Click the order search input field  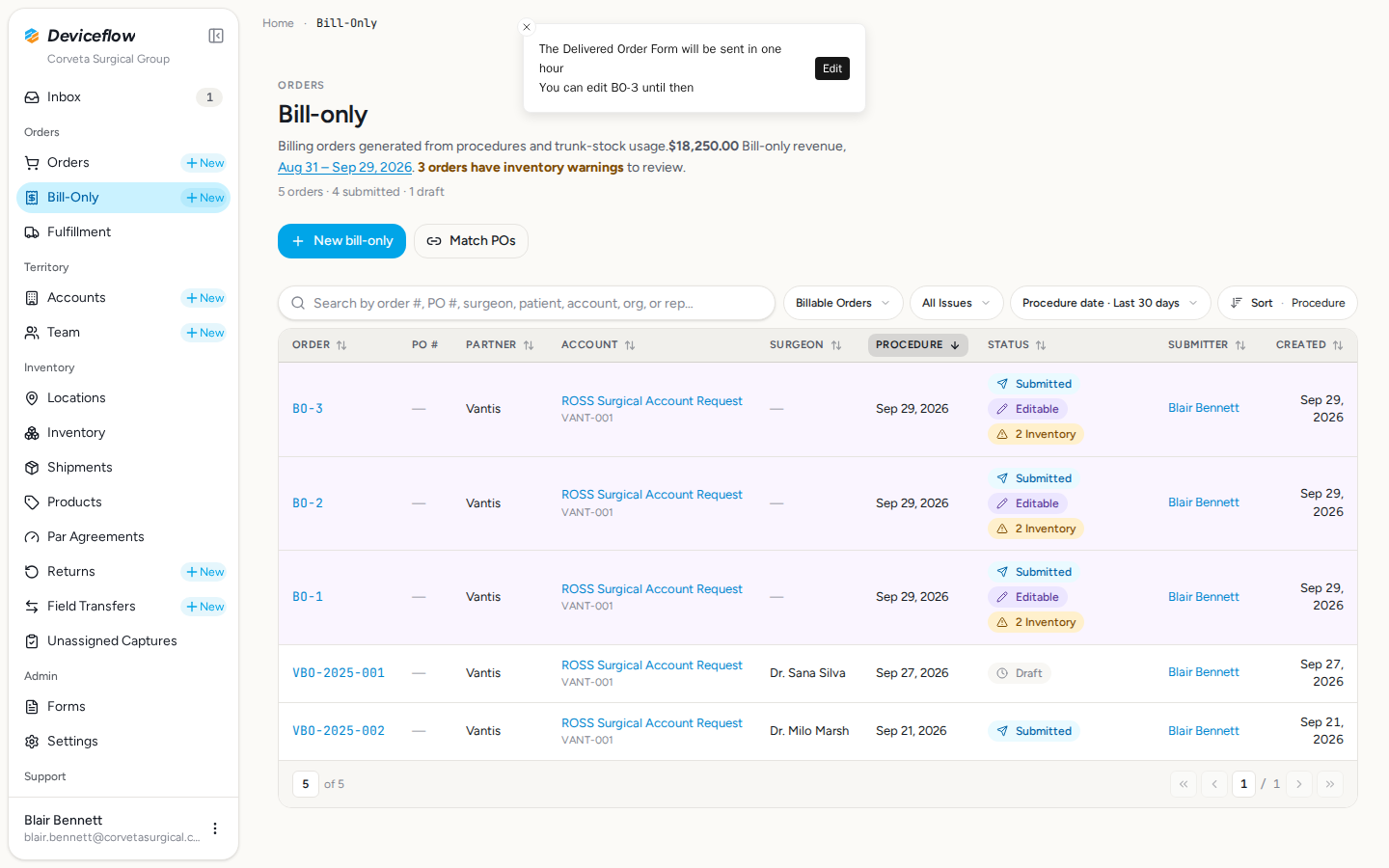[x=527, y=303]
